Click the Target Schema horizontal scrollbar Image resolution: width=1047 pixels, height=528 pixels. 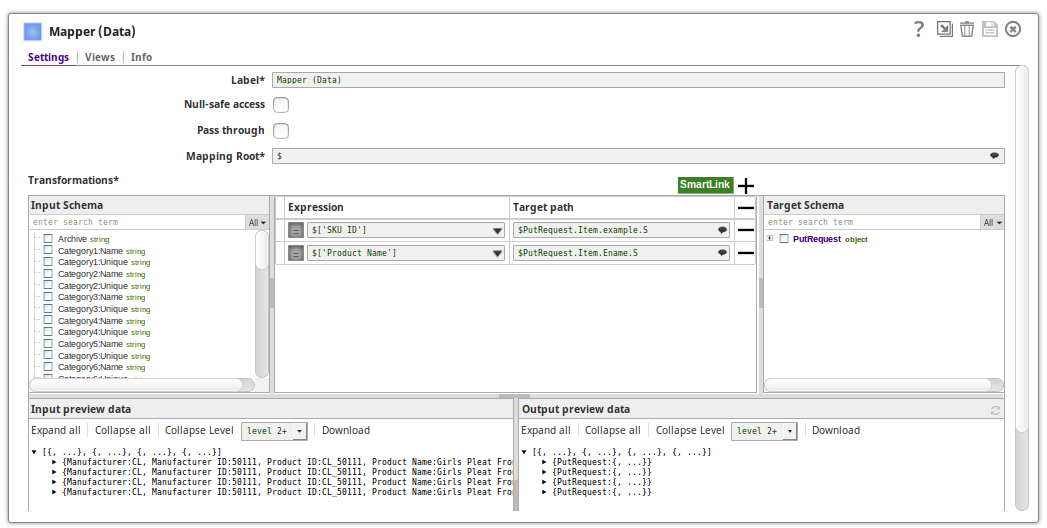click(x=883, y=385)
